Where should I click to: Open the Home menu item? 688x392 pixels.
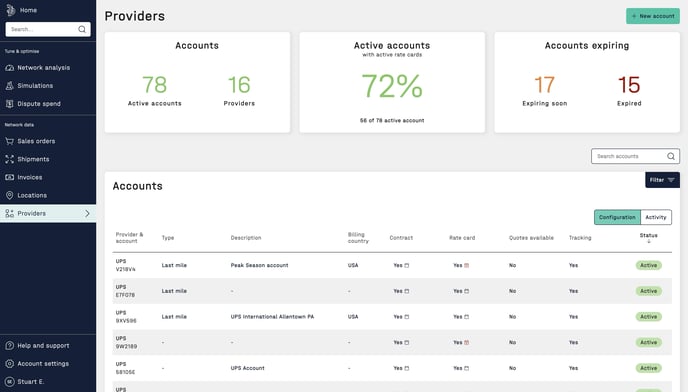pos(28,10)
